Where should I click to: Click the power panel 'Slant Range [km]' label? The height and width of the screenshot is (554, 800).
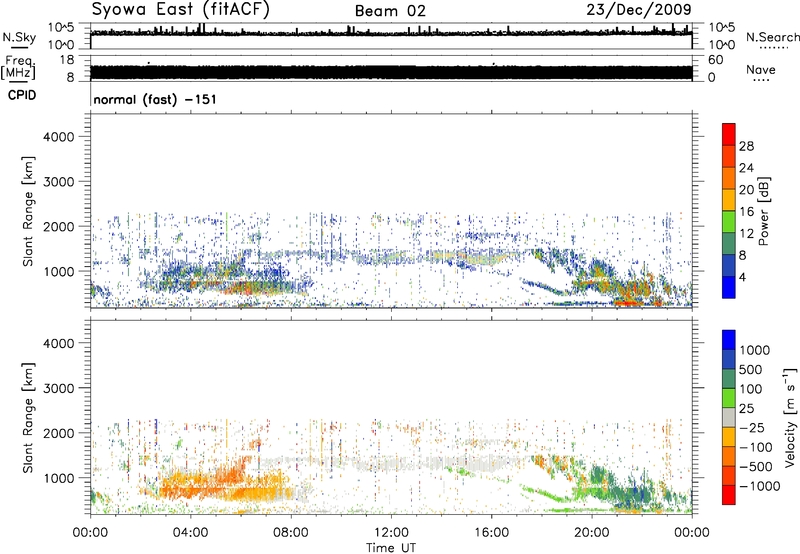click(x=28, y=211)
